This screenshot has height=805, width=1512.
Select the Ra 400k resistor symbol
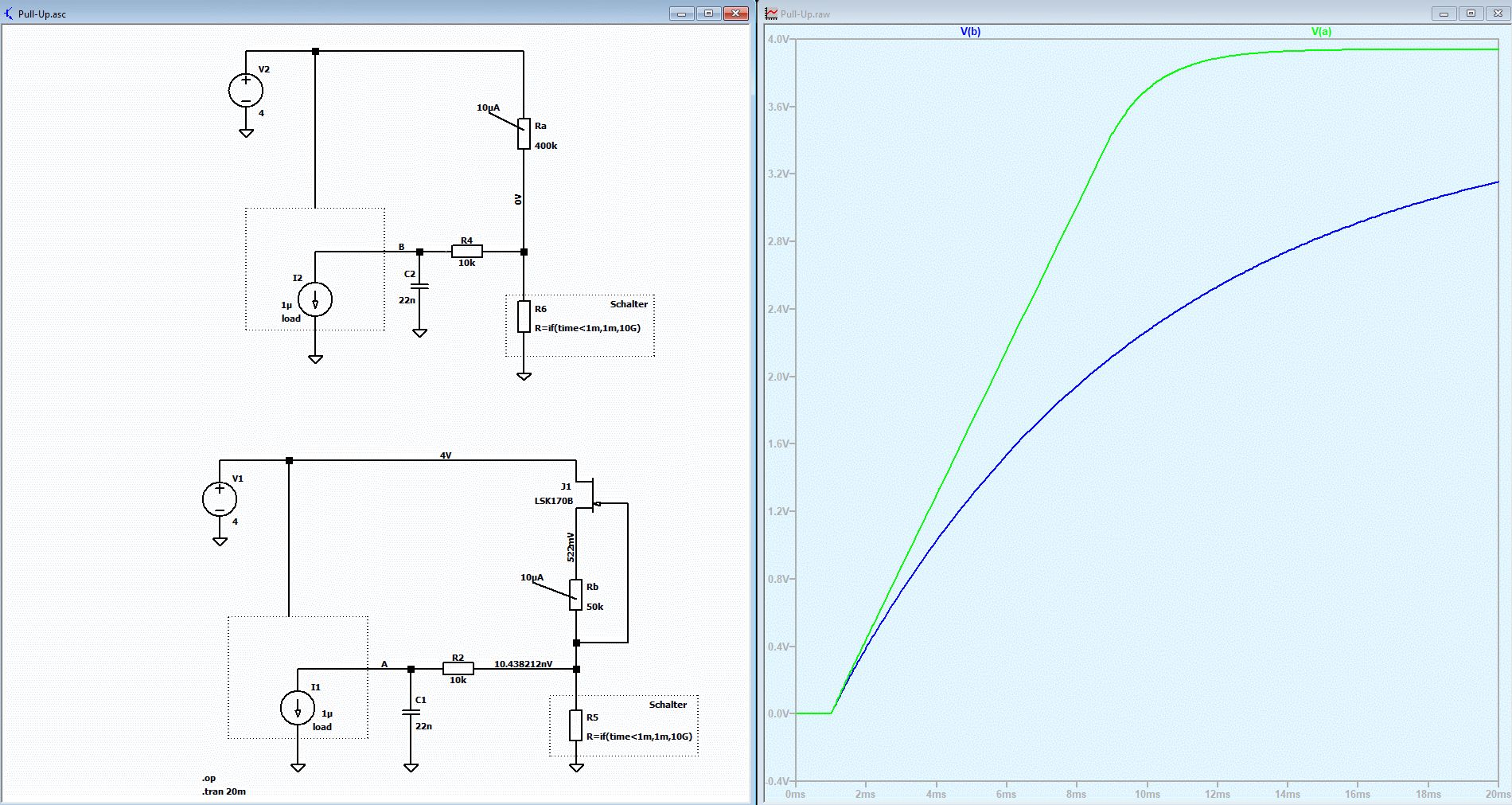(x=524, y=134)
